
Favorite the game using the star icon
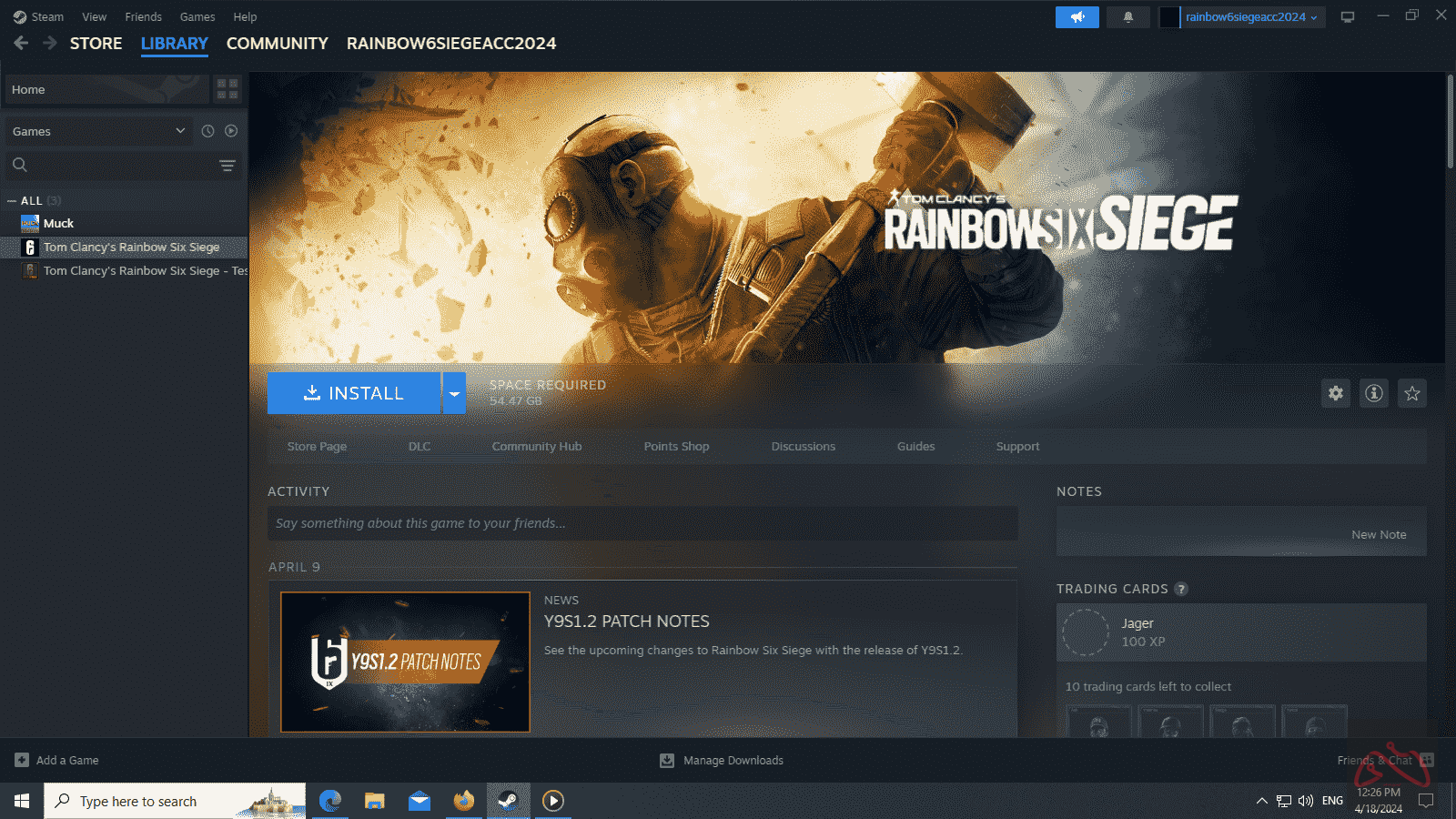pyautogui.click(x=1412, y=393)
